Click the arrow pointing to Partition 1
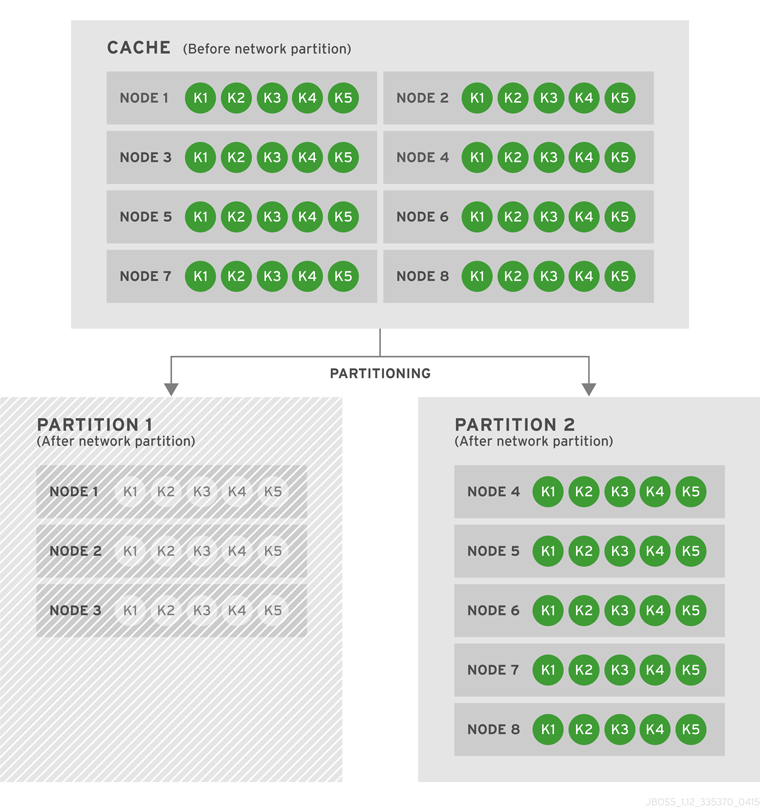760x812 pixels. (x=171, y=385)
